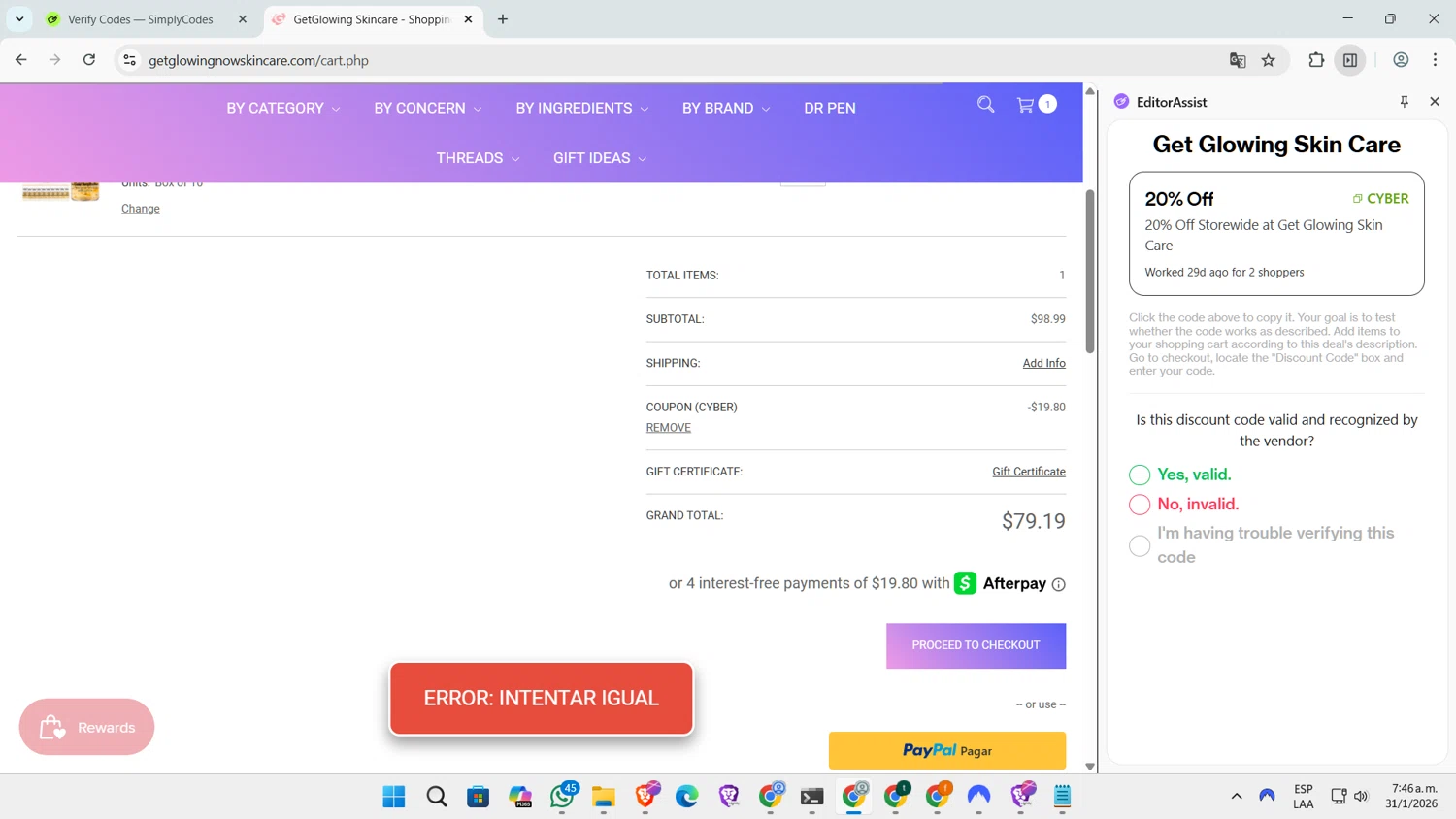Click the browser forward arrow
Viewport: 1456px width, 819px height.
tap(55, 60)
